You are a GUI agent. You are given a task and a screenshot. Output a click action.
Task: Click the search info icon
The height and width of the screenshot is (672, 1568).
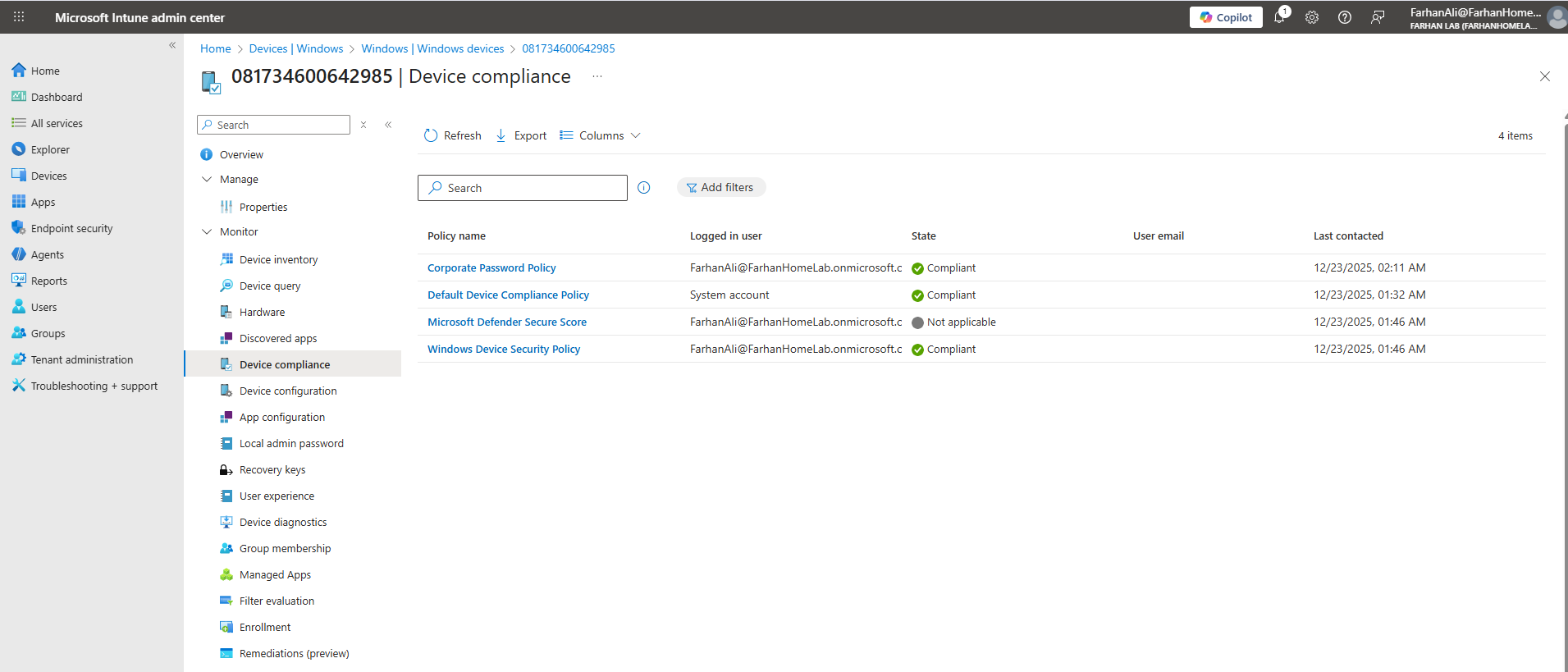[644, 188]
